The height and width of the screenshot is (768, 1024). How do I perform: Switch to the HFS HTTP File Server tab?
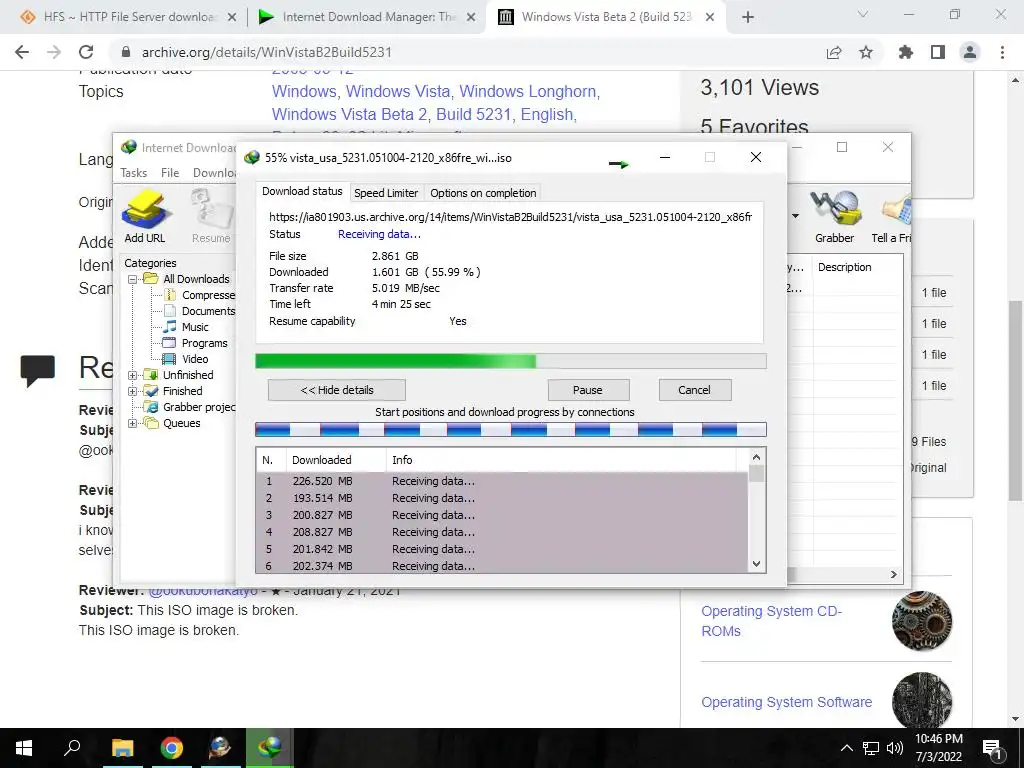pyautogui.click(x=129, y=17)
